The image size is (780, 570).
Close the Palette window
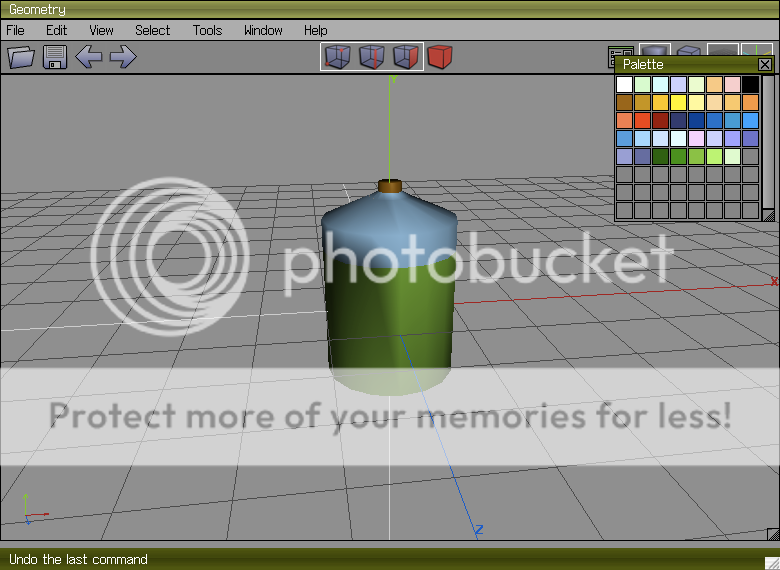[765, 64]
